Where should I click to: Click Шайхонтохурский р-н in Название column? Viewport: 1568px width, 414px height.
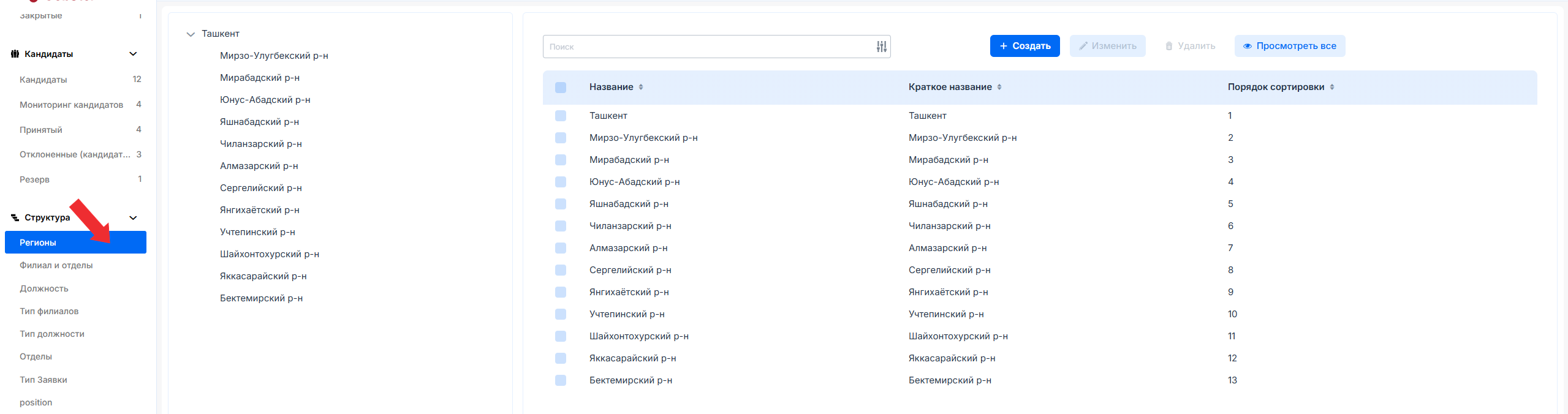tap(639, 336)
